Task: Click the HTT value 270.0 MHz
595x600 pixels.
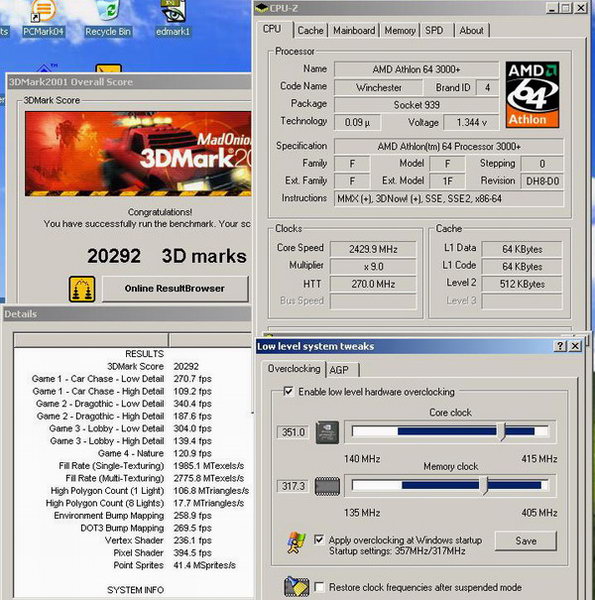Action: (x=373, y=284)
